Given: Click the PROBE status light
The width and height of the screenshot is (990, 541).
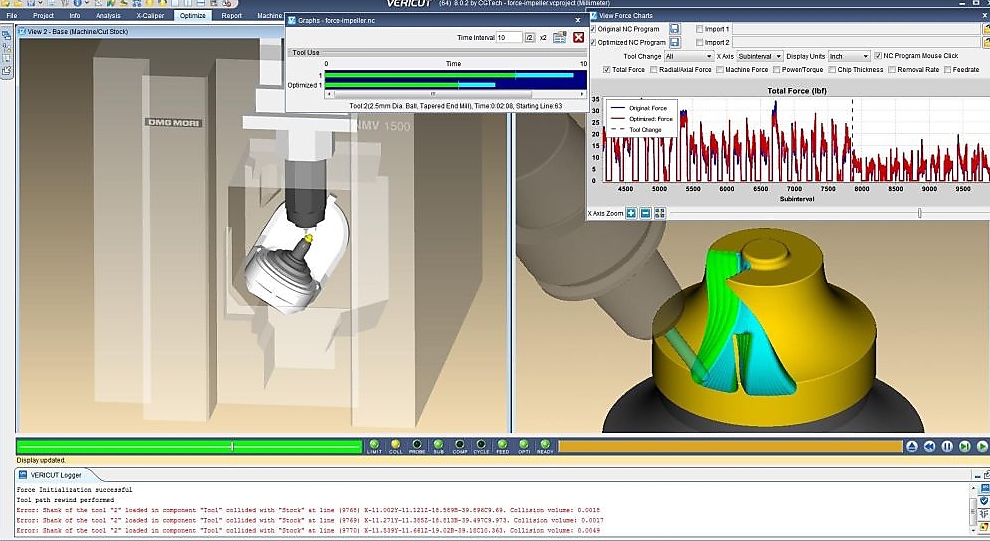Looking at the screenshot, I should coord(417,446).
